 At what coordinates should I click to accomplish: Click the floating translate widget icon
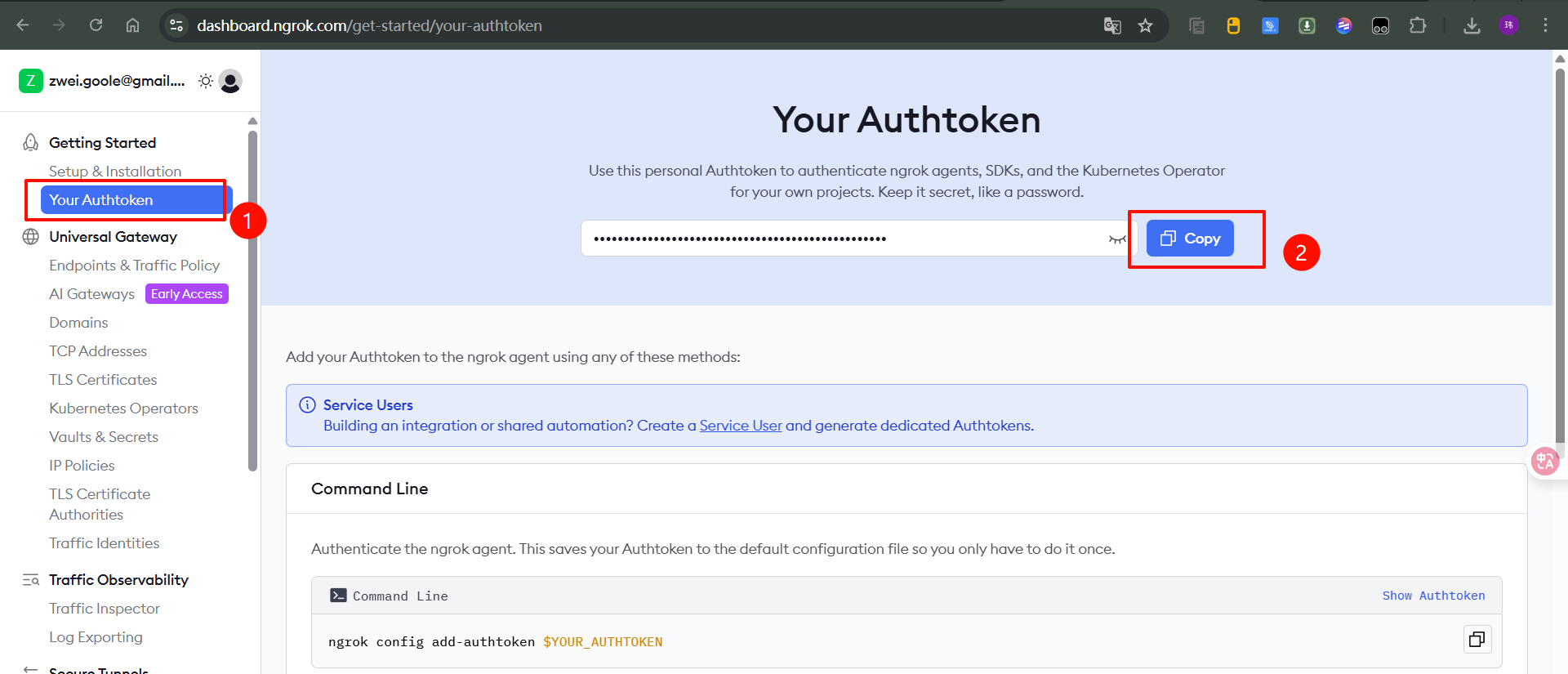(x=1544, y=462)
